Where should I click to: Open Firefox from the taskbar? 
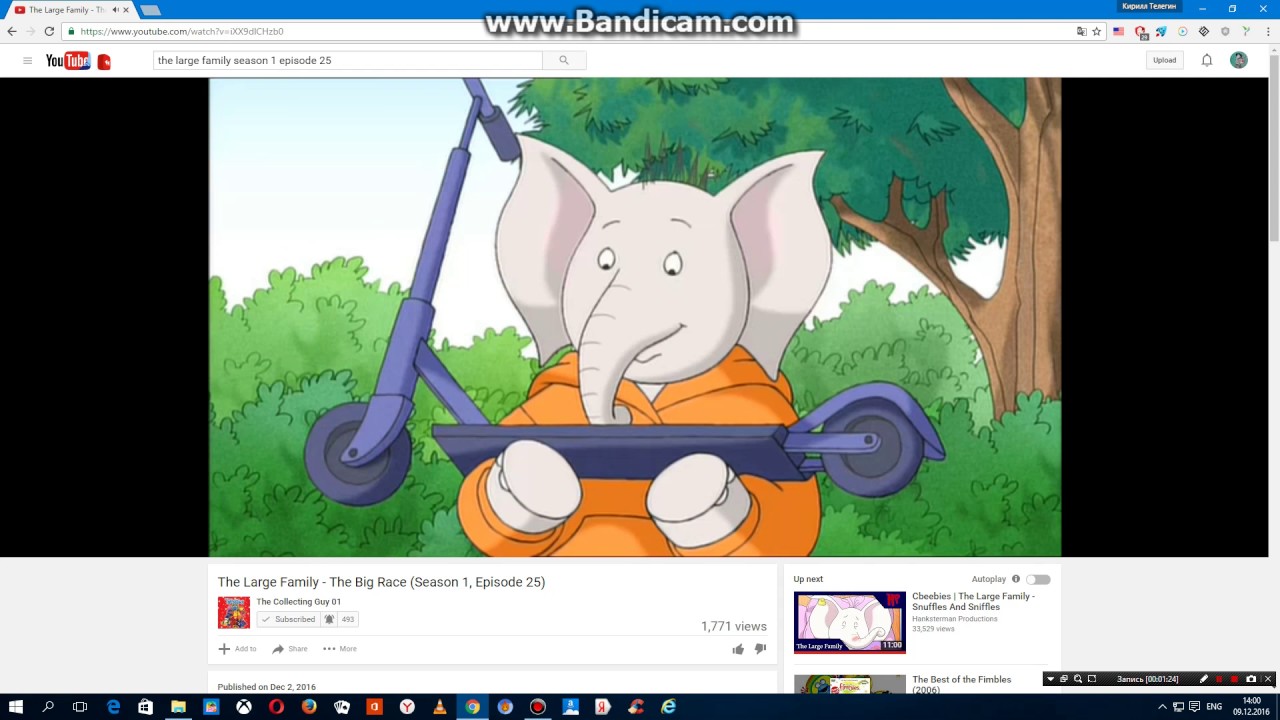click(309, 707)
